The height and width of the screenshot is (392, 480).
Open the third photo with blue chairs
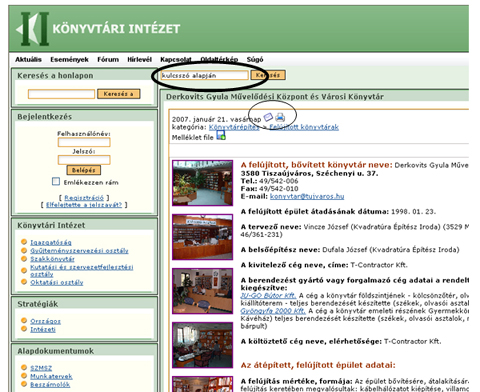pyautogui.click(x=203, y=291)
